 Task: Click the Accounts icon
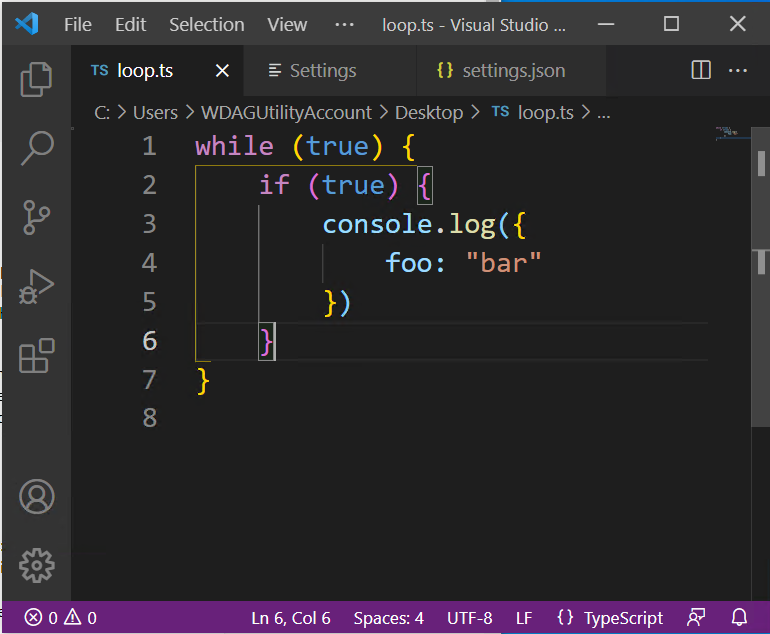tap(36, 497)
